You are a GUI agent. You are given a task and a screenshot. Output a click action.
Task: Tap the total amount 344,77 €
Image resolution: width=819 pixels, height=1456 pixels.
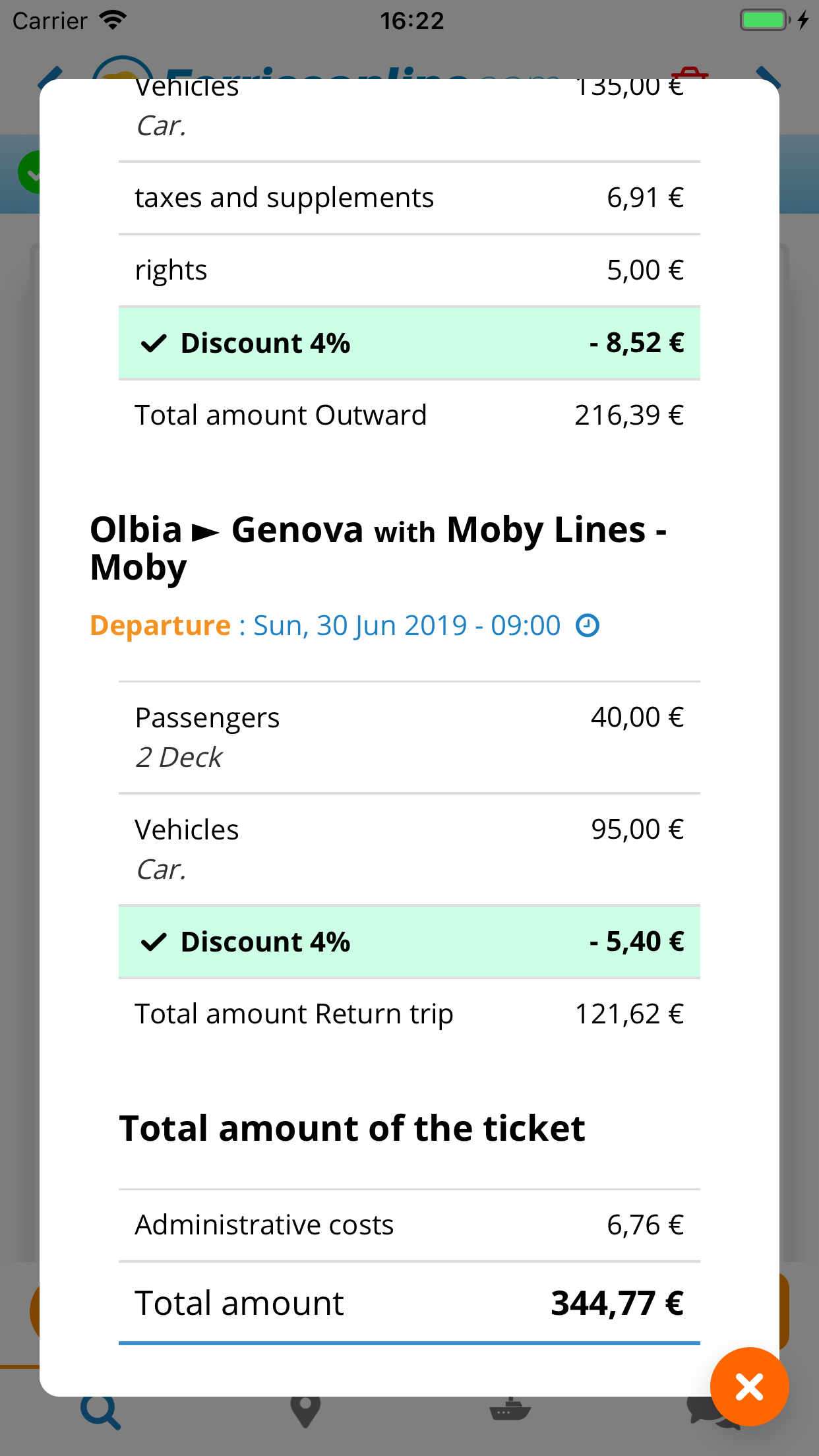coord(616,1303)
